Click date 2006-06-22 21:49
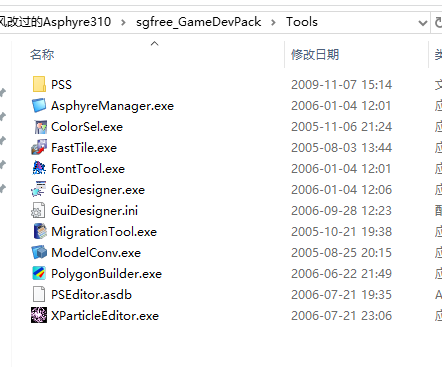Viewport: 442px width, 367px height. click(341, 274)
